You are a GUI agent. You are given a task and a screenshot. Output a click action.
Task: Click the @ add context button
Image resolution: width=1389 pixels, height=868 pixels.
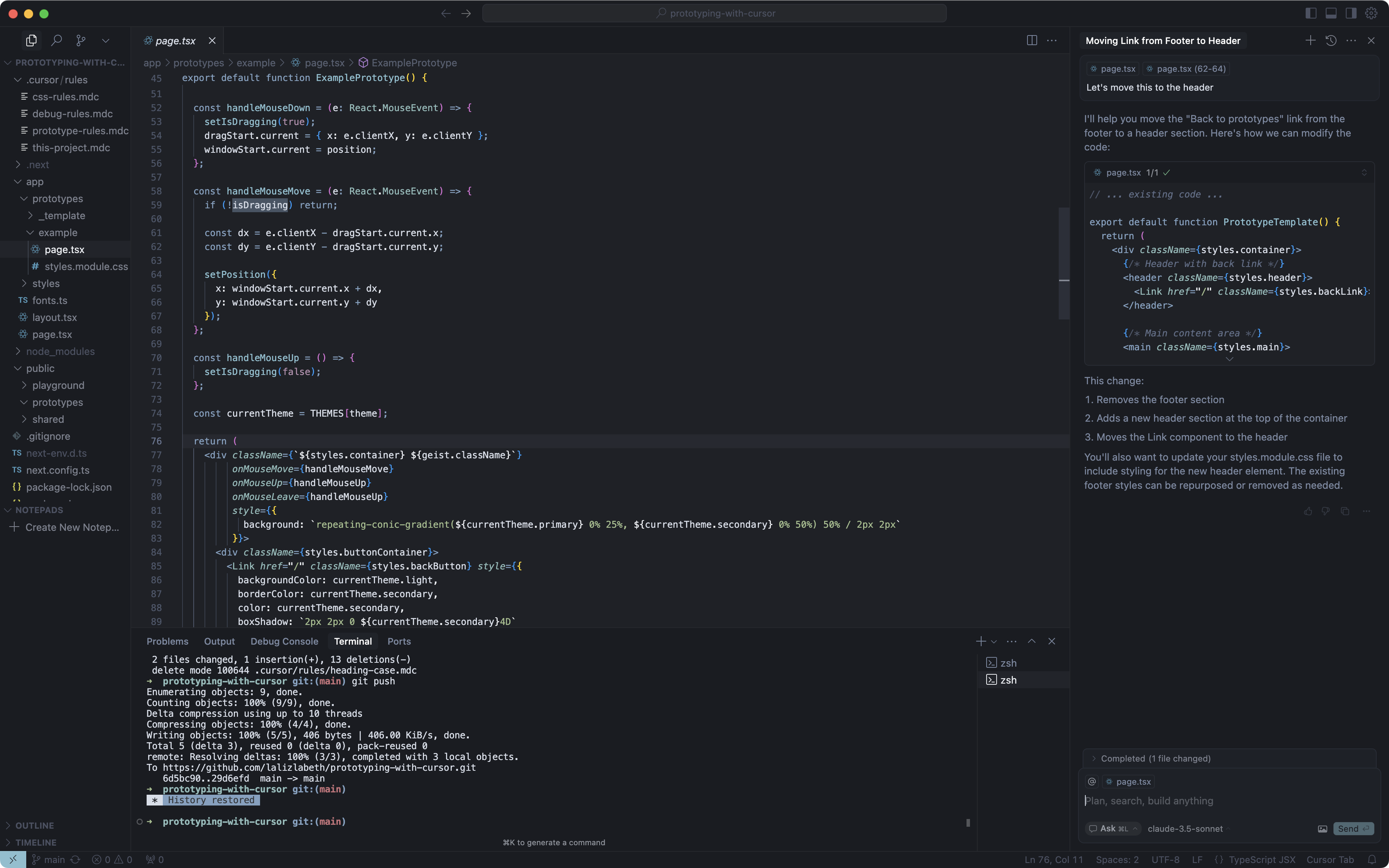click(x=1092, y=781)
